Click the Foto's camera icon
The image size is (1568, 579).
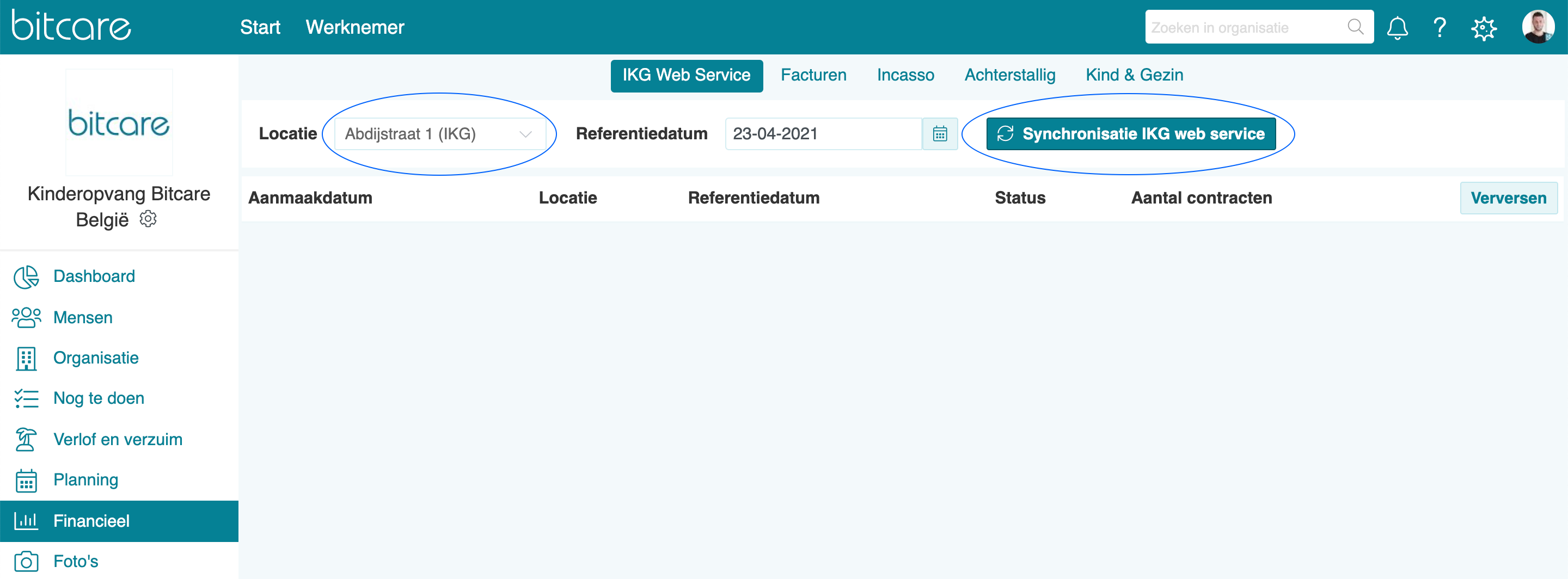click(x=26, y=562)
